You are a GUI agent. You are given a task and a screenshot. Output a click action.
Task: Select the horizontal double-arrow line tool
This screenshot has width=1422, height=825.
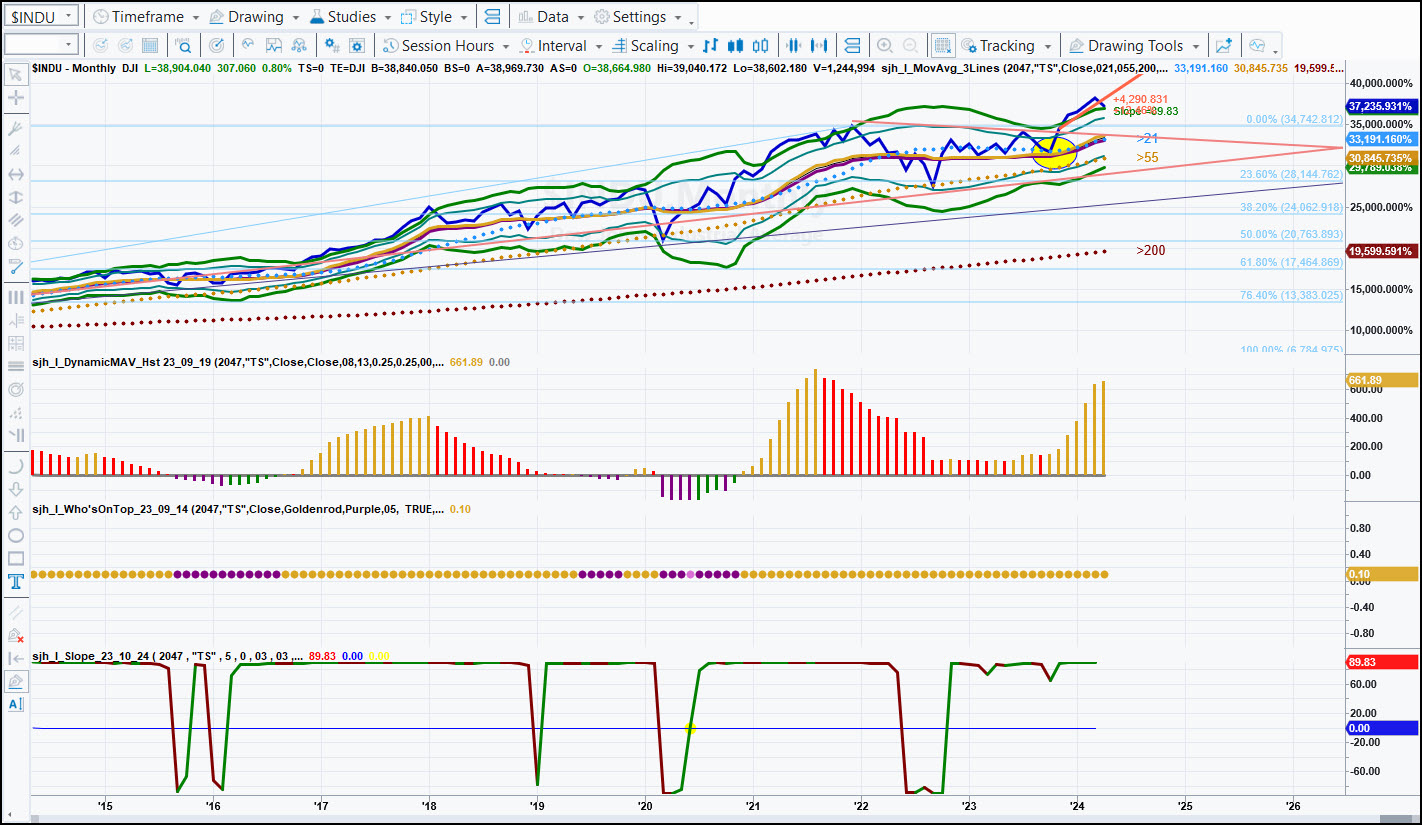(16, 175)
